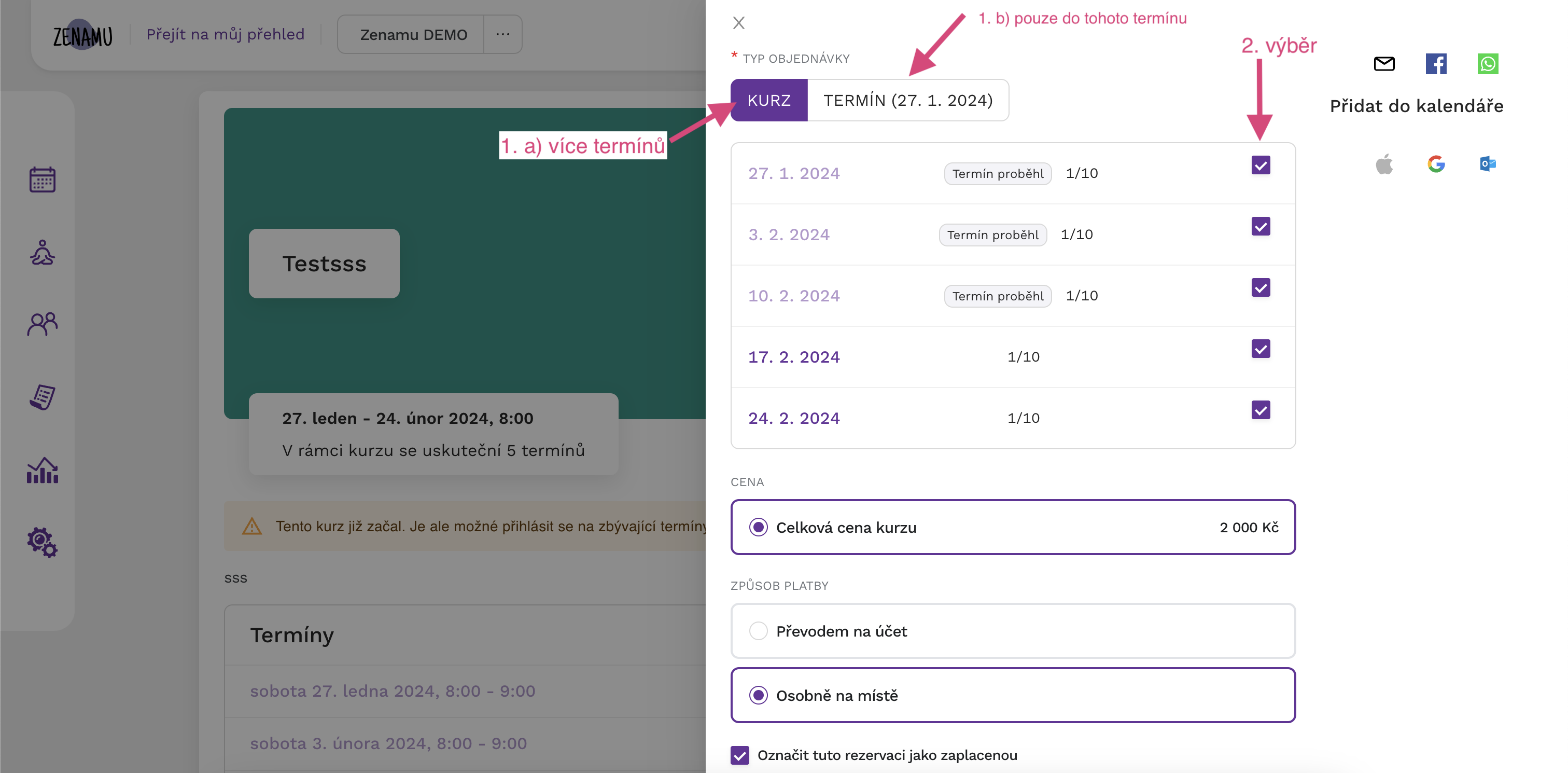This screenshot has height=773, width=1568.
Task: Click the Přidat do kalendáře heading
Action: coord(1417,106)
